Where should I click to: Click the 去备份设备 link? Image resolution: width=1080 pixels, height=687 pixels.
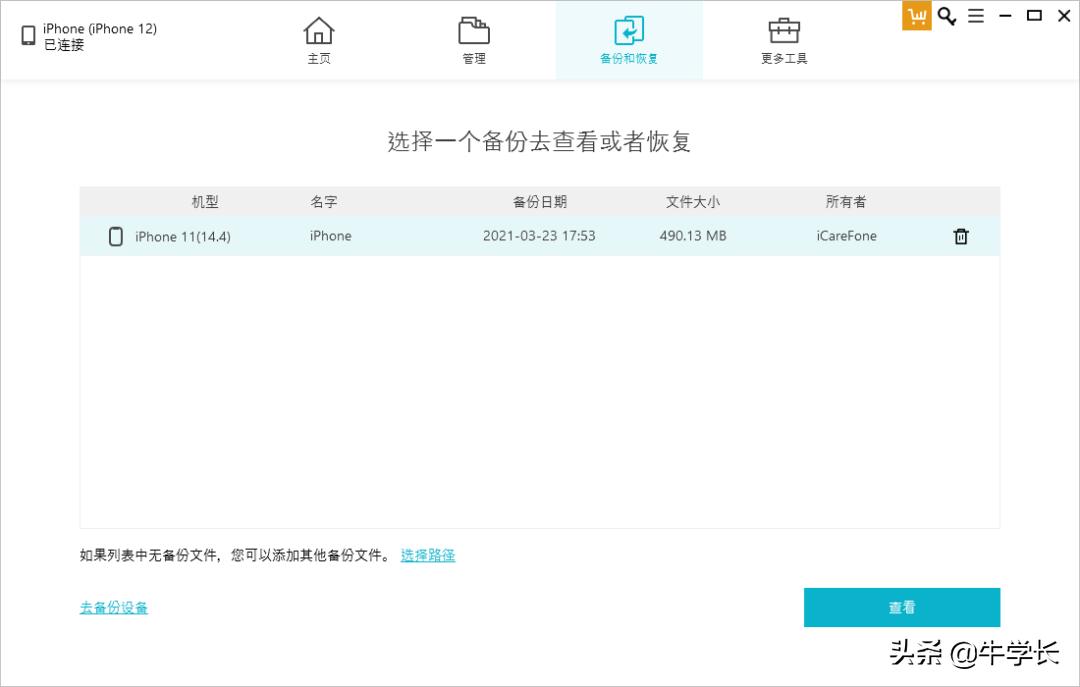click(113, 607)
